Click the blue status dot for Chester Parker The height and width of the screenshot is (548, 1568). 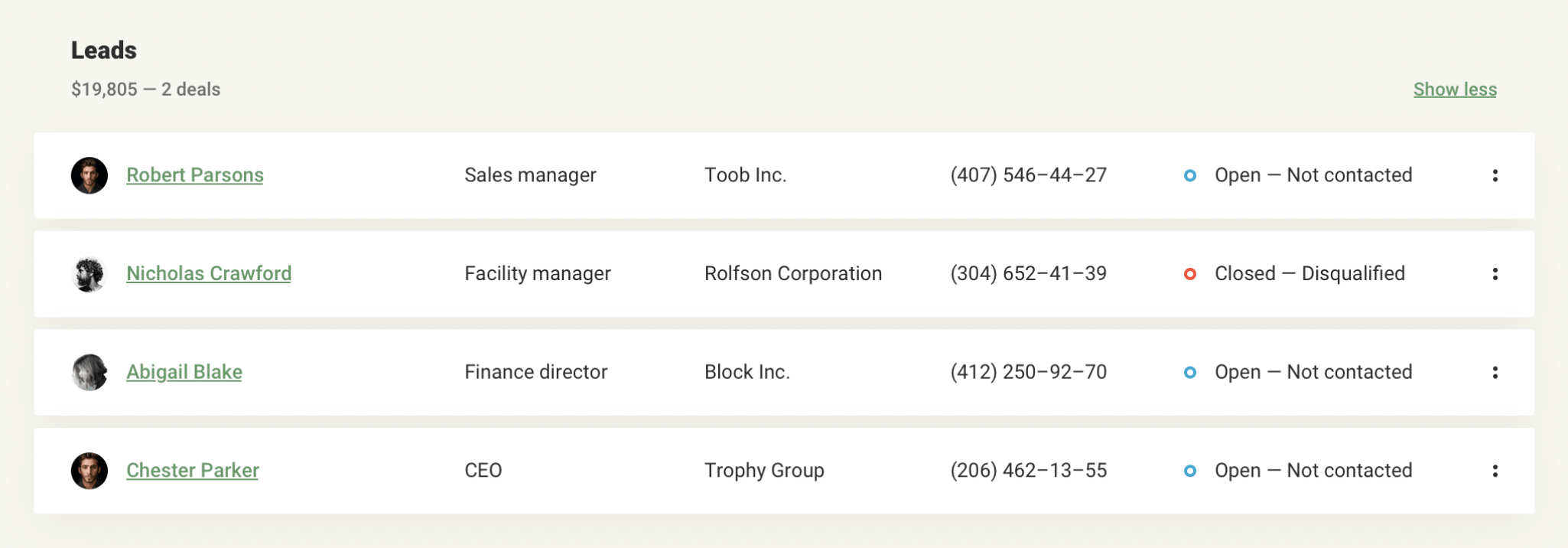(x=1189, y=471)
